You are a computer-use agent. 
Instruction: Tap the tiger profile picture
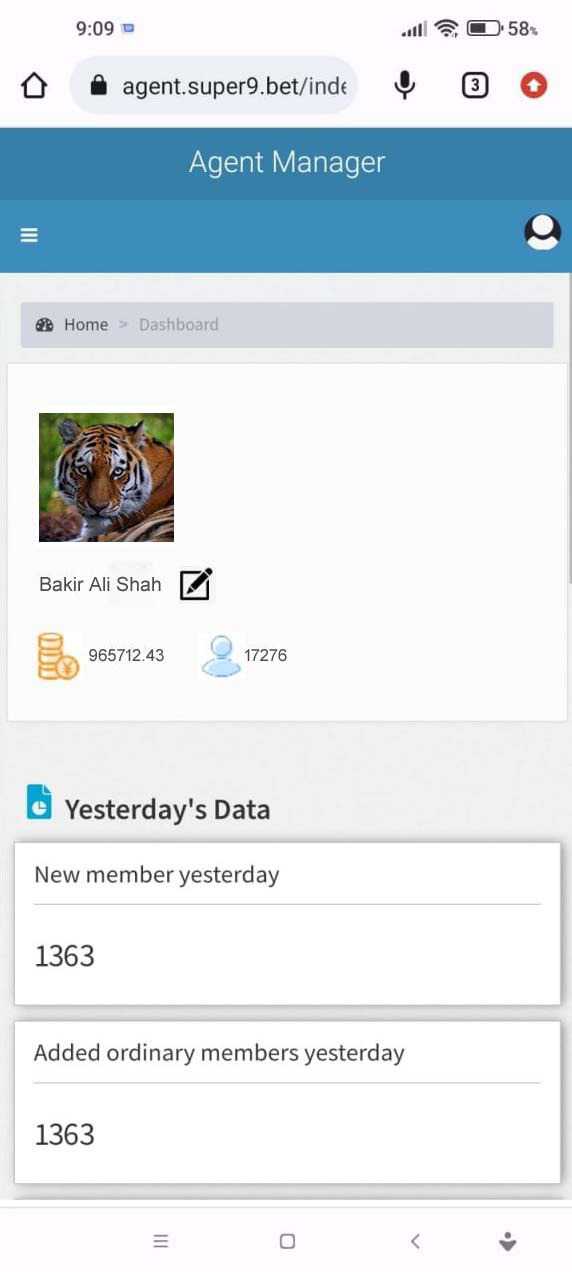tap(106, 477)
